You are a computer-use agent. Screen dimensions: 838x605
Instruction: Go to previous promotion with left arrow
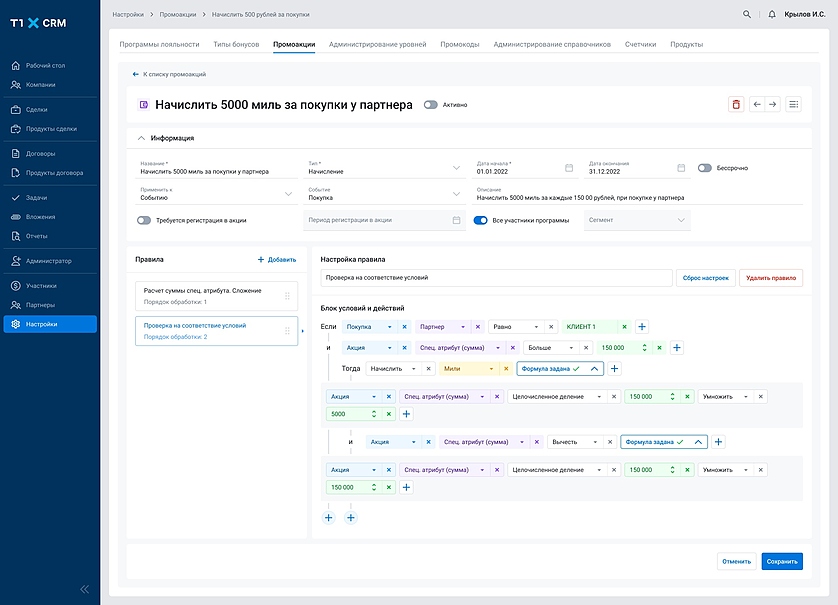coord(757,104)
